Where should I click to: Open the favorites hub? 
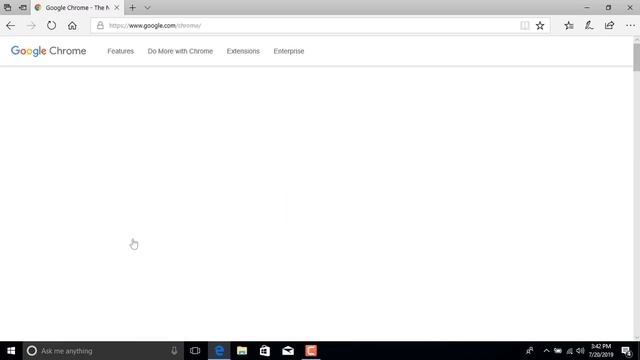[x=569, y=26]
